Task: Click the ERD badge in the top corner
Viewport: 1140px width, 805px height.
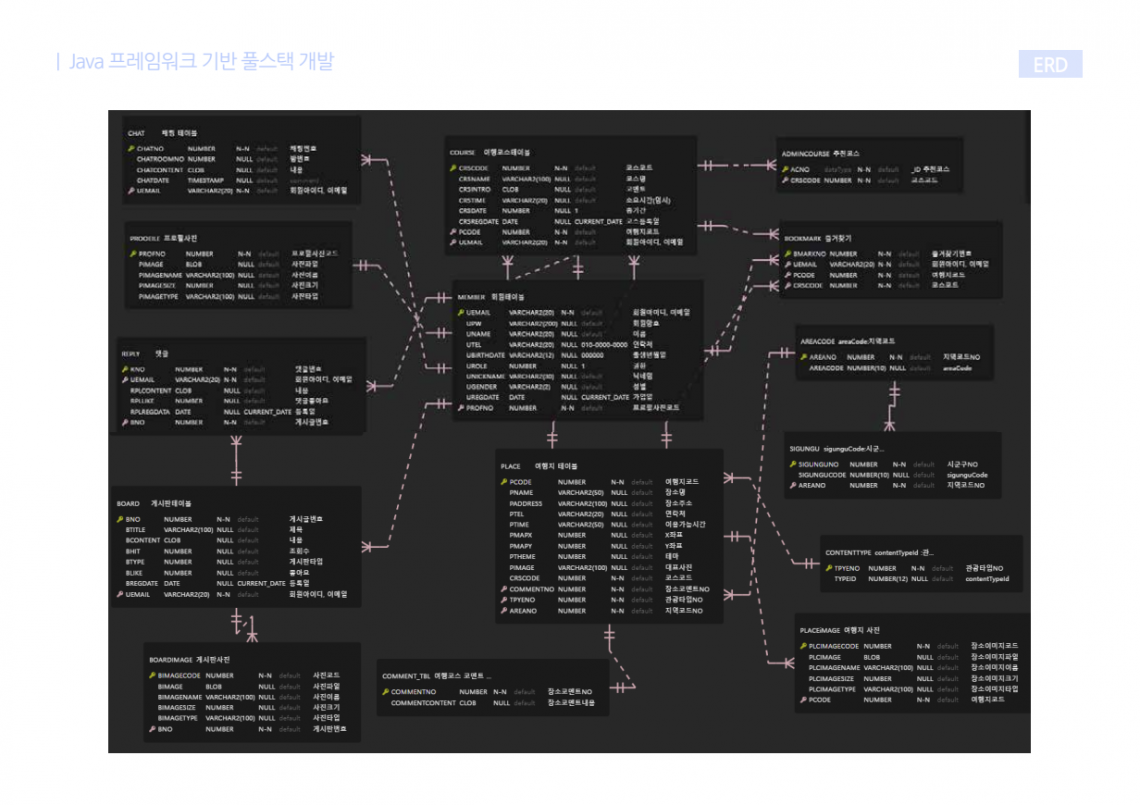Action: point(1050,64)
